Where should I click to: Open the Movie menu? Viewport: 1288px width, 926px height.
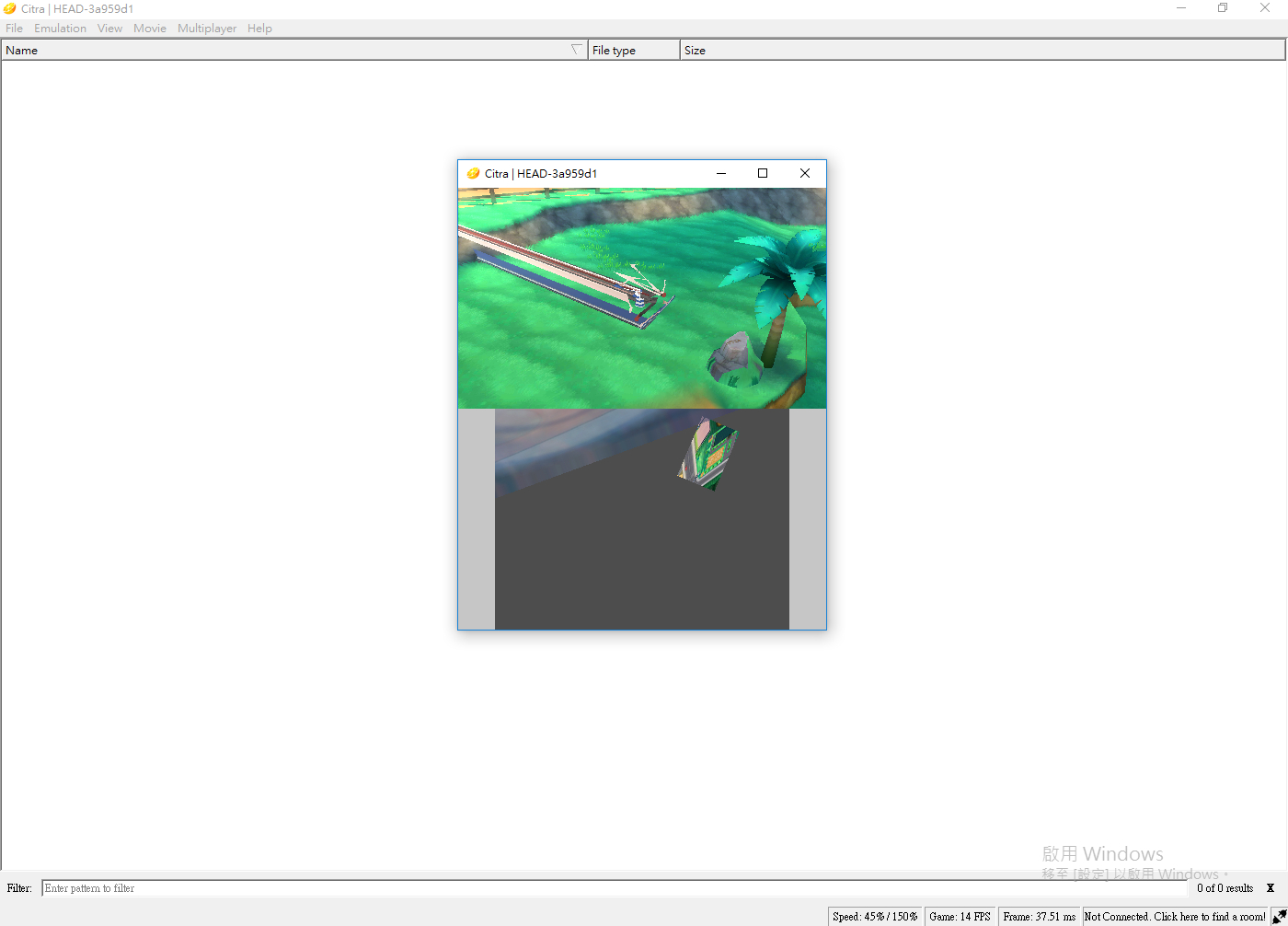150,28
